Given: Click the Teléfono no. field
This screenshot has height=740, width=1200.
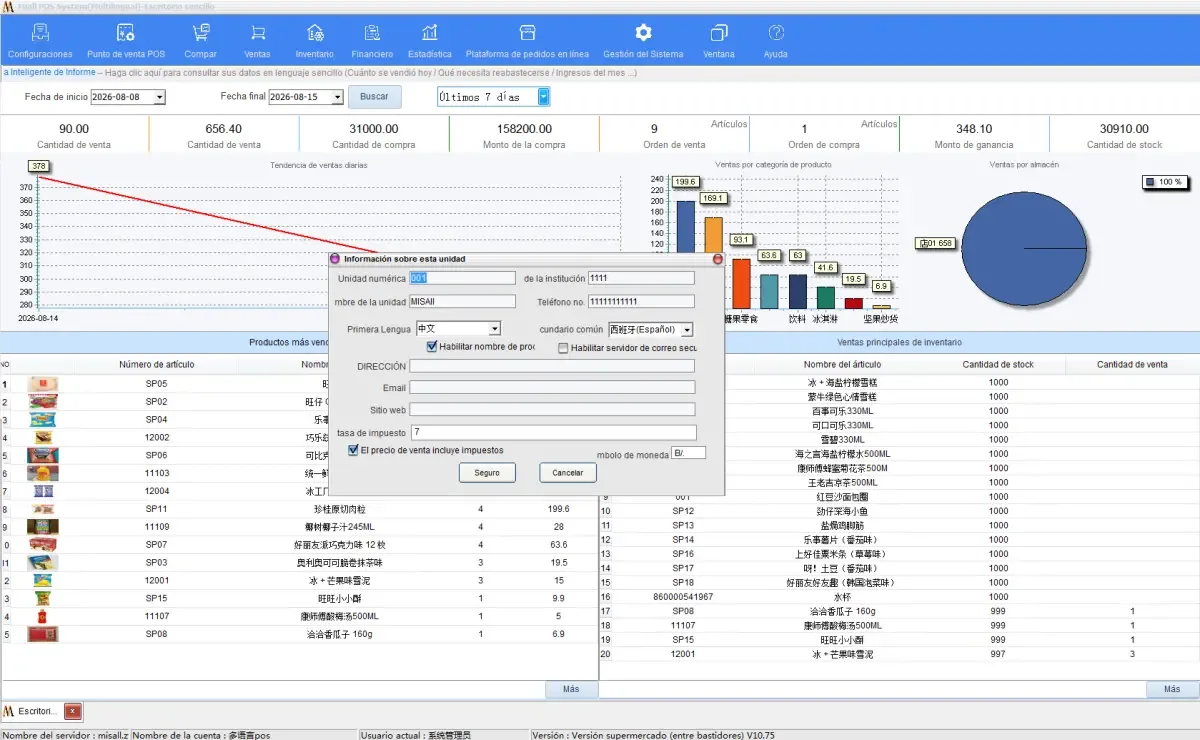Looking at the screenshot, I should 641,301.
